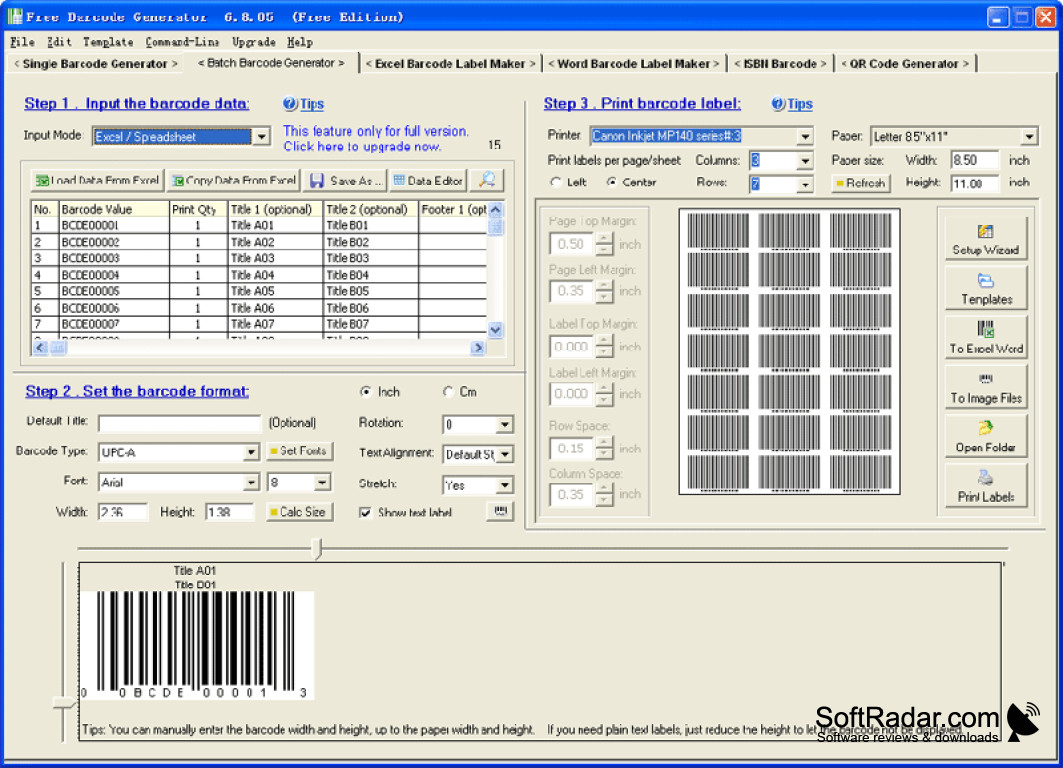Click the label sheet preview thumbnail
The height and width of the screenshot is (768, 1063).
point(789,351)
